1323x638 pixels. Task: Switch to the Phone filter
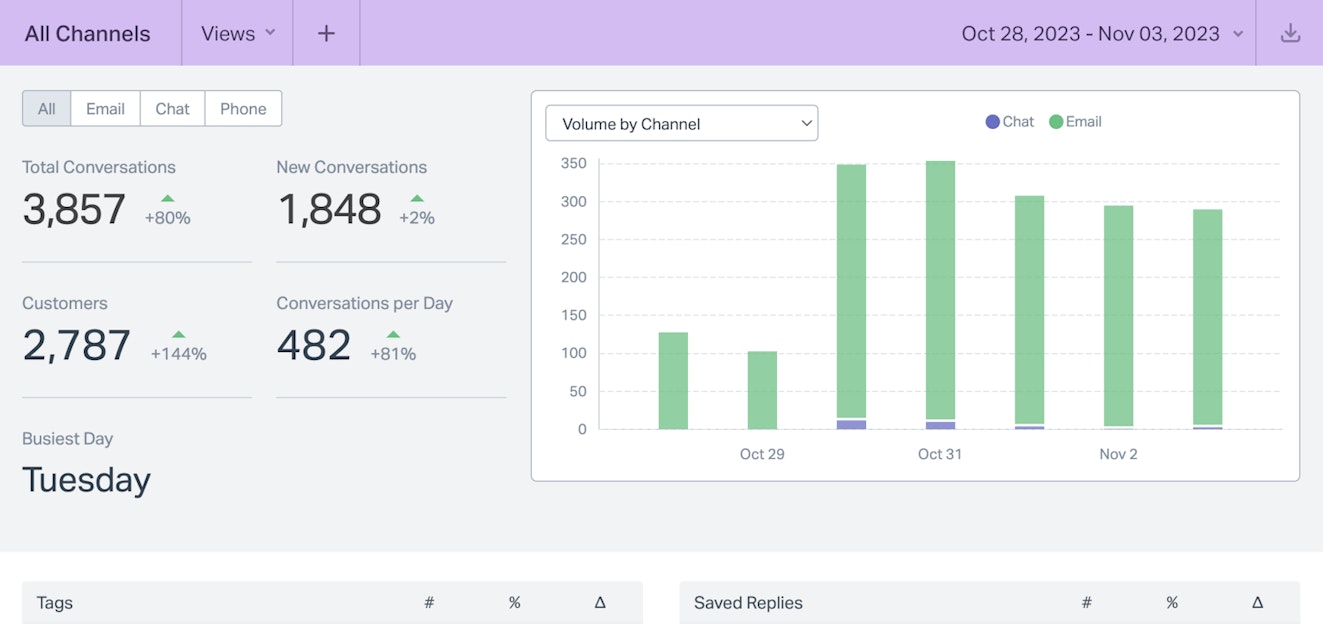pyautogui.click(x=243, y=109)
